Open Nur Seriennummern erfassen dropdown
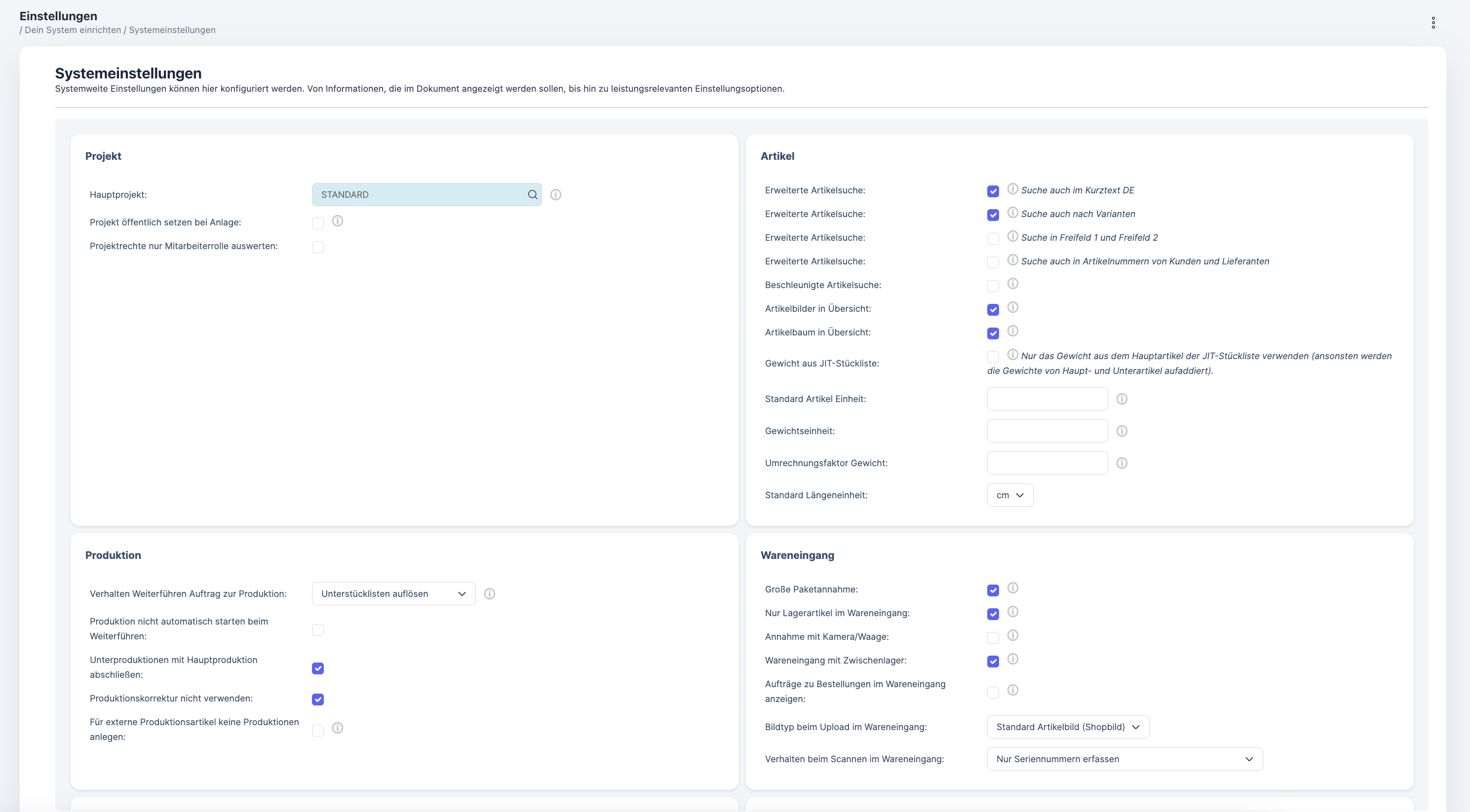The height and width of the screenshot is (812, 1470). point(1124,759)
